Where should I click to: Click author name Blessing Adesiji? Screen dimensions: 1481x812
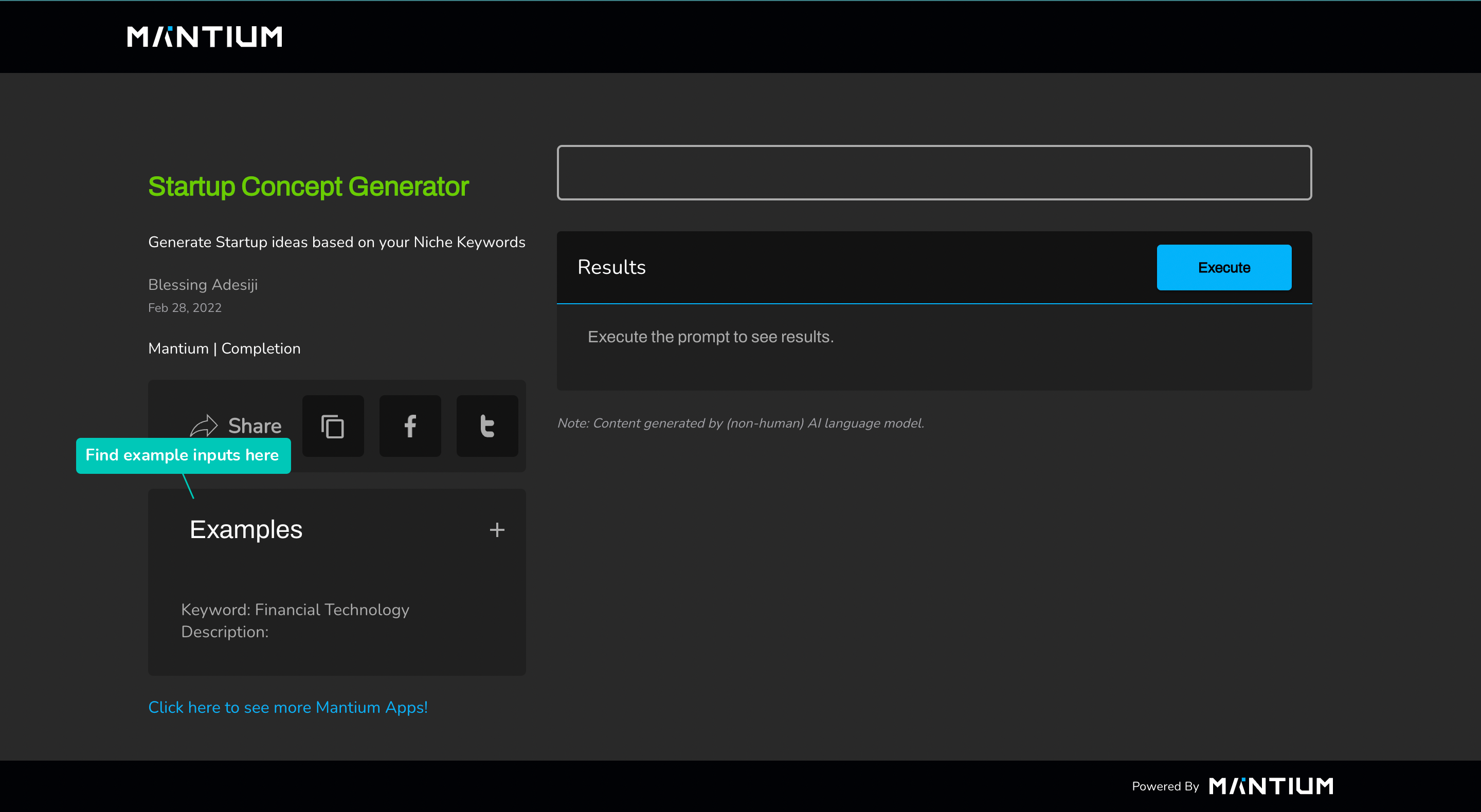coord(203,285)
